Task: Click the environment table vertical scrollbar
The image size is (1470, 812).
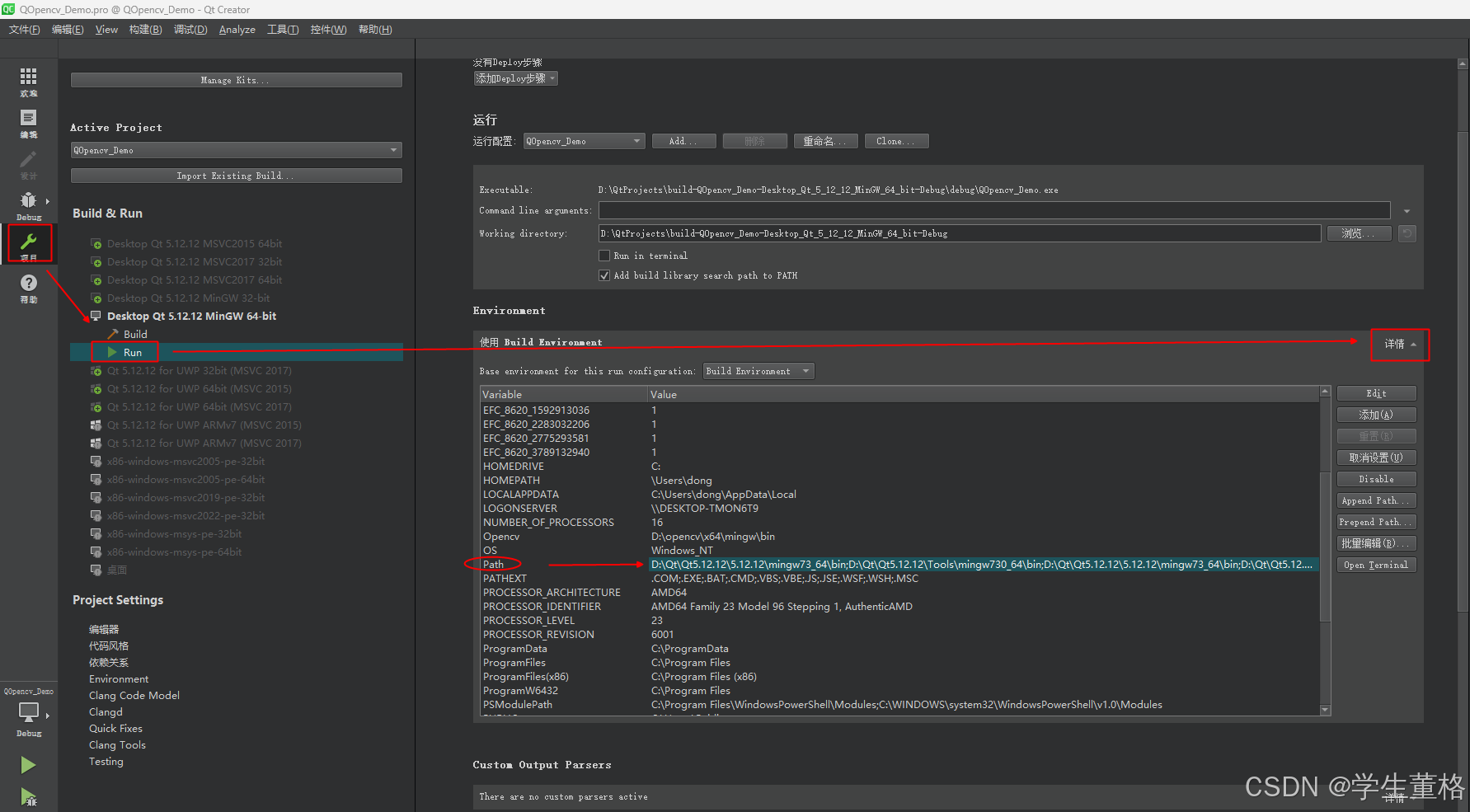Action: pyautogui.click(x=1325, y=548)
